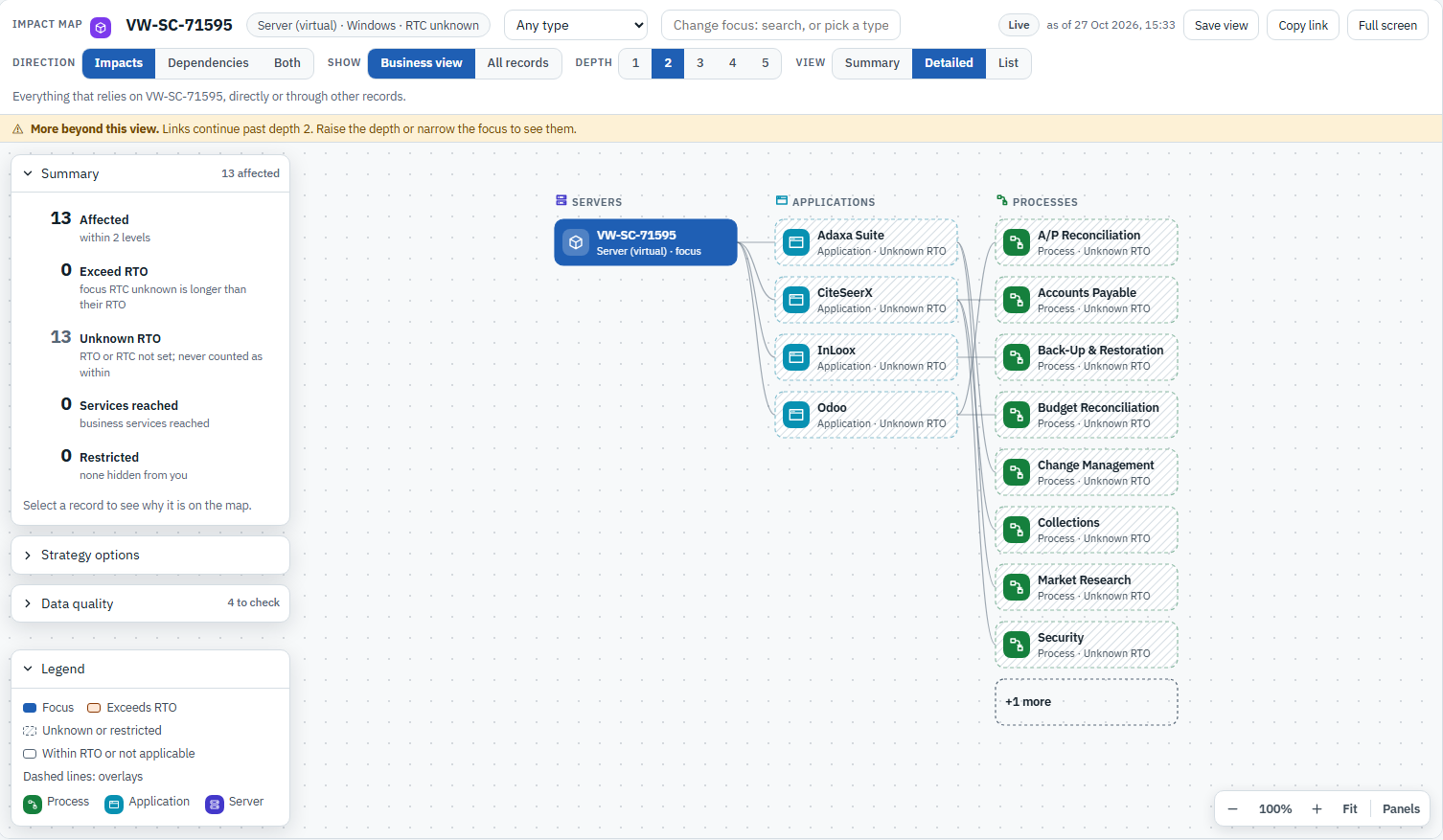Click the InLoox application icon
Screen dimensions: 1443x840
pyautogui.click(x=796, y=357)
